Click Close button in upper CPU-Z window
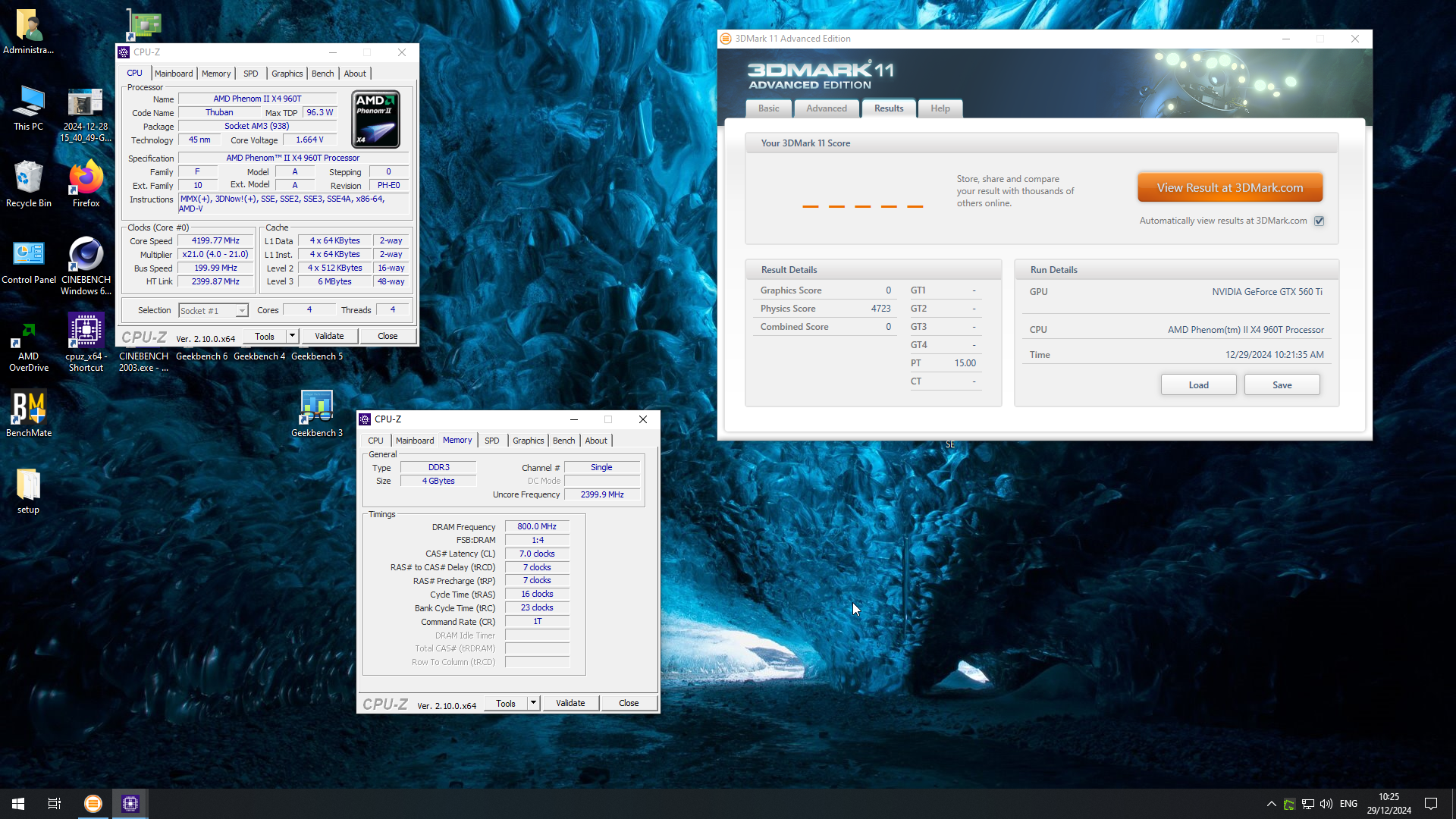 pos(388,336)
